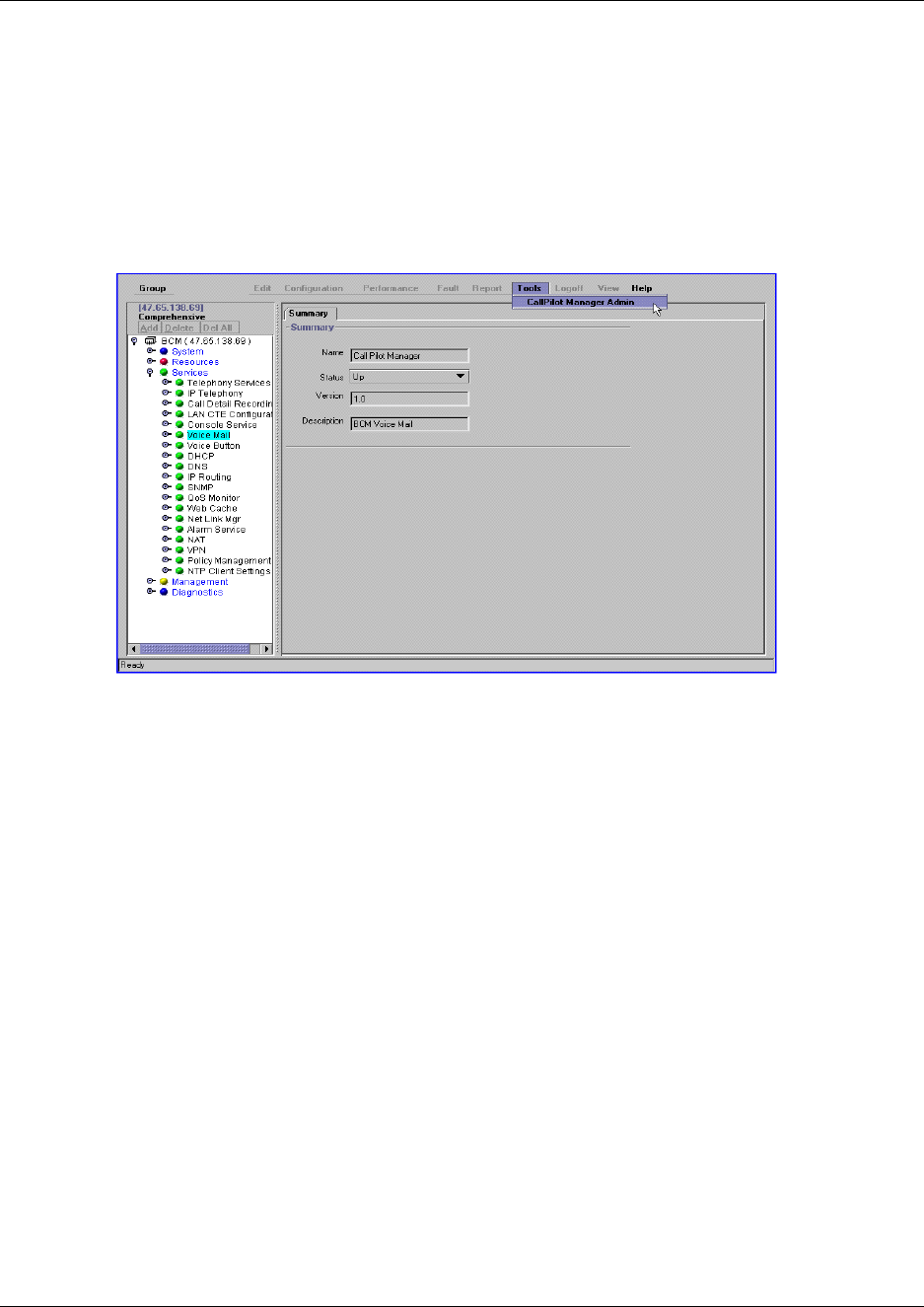
Task: Click the green status ball beside Telephony Services
Action: [x=179, y=383]
